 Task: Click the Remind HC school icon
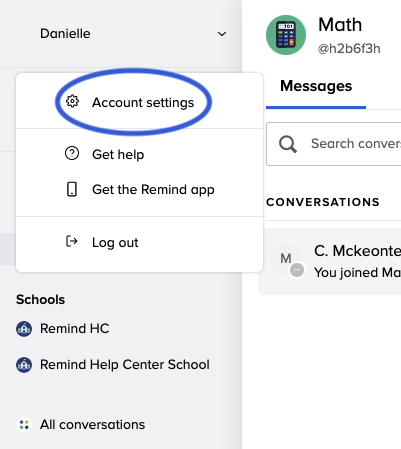(24, 329)
